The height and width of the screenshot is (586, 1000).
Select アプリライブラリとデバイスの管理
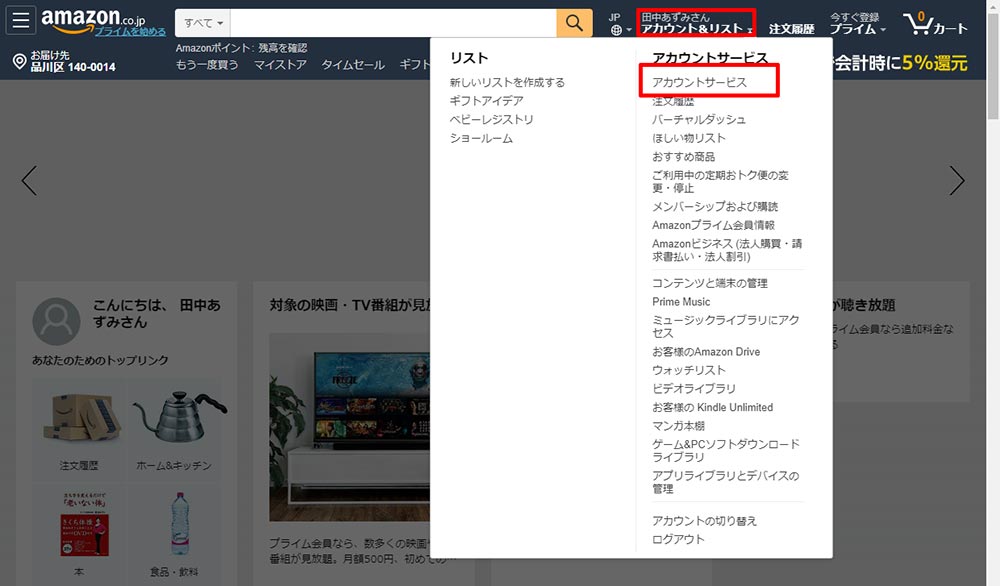(x=725, y=482)
